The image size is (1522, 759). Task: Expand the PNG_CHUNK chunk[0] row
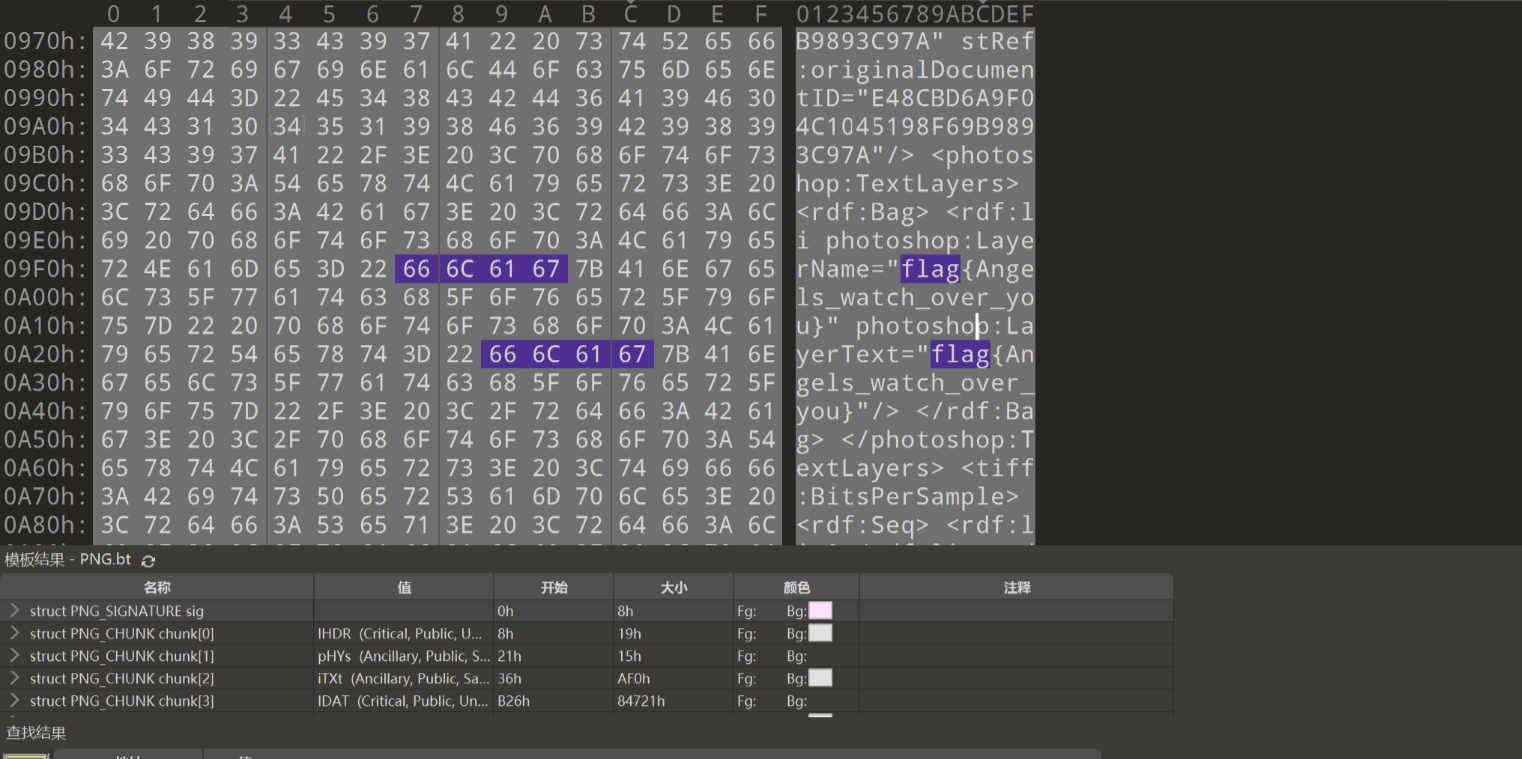(15, 633)
